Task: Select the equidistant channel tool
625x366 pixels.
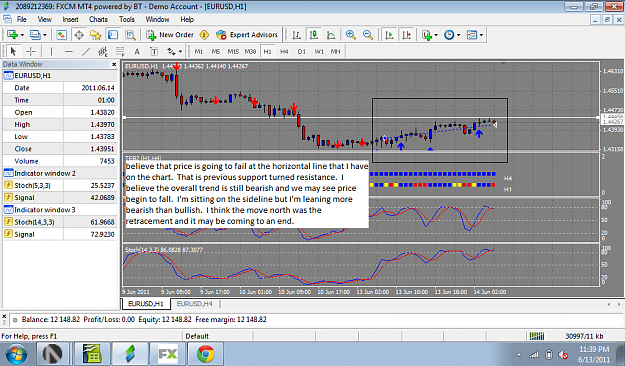Action: 103,51
